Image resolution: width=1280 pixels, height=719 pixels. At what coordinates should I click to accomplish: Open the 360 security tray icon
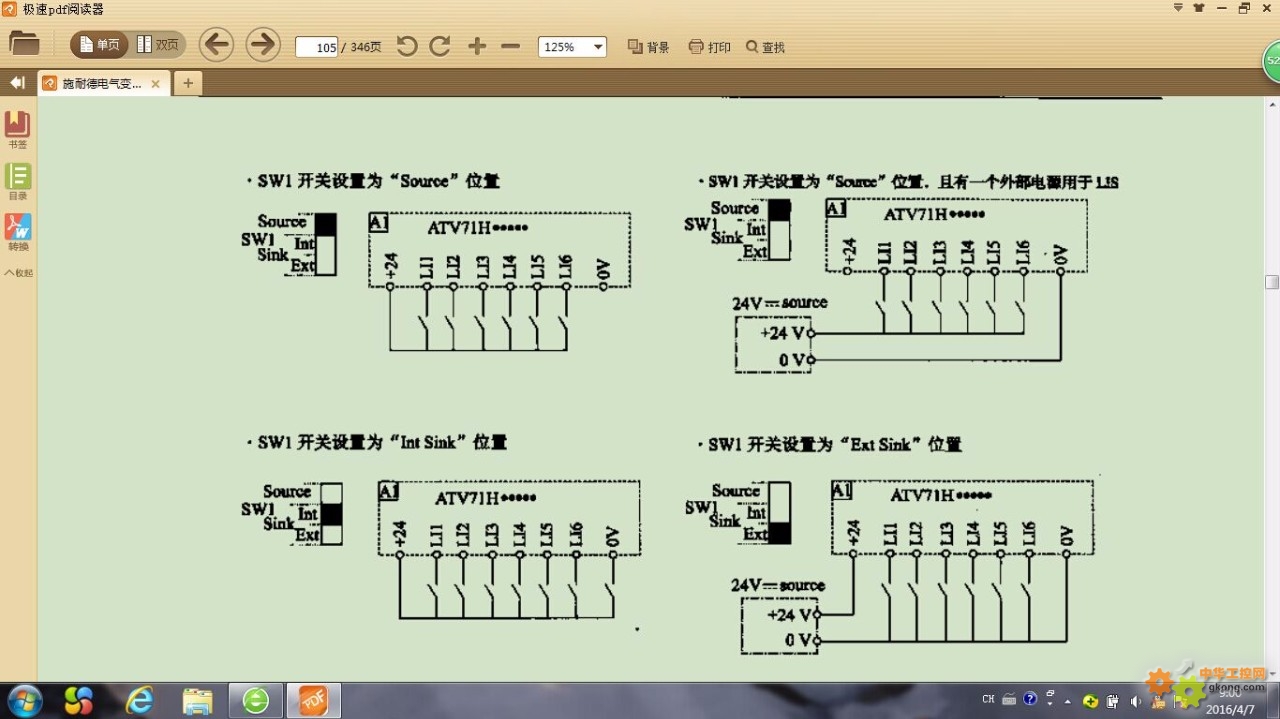(1090, 701)
